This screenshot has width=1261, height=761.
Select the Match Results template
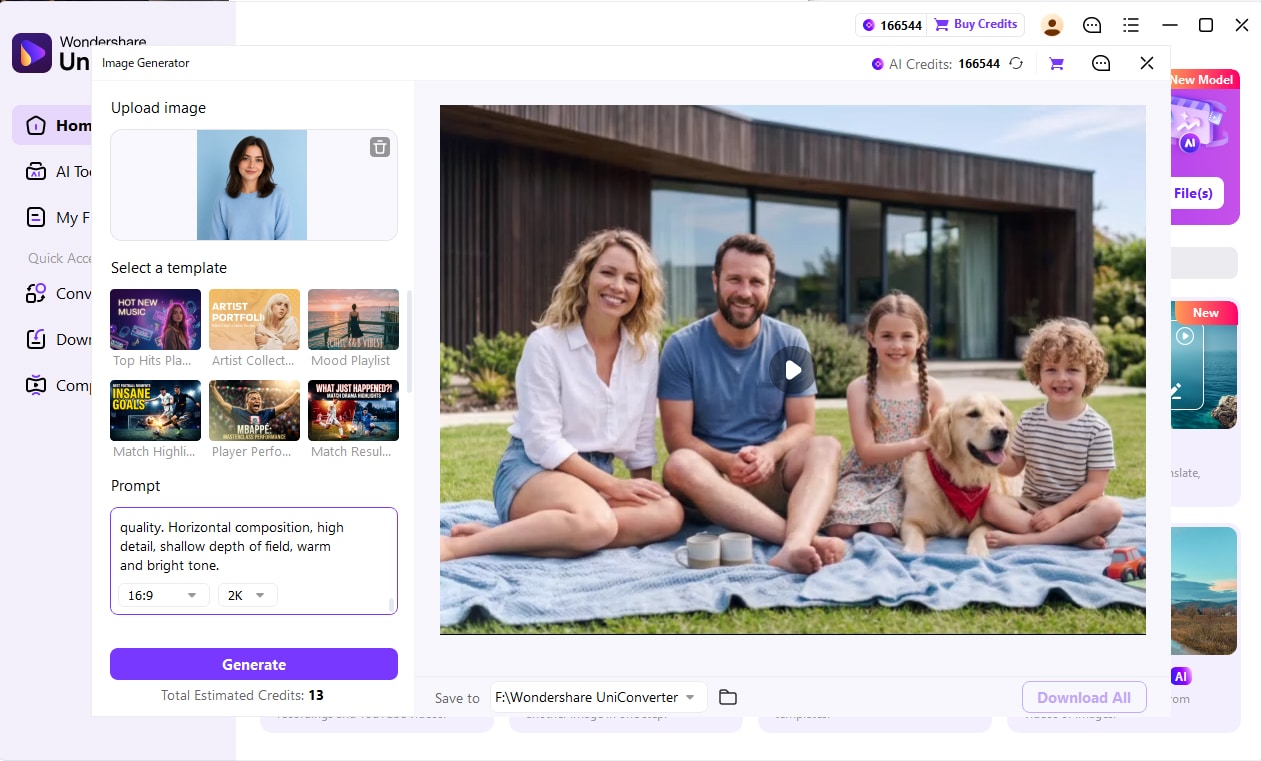[x=353, y=411]
